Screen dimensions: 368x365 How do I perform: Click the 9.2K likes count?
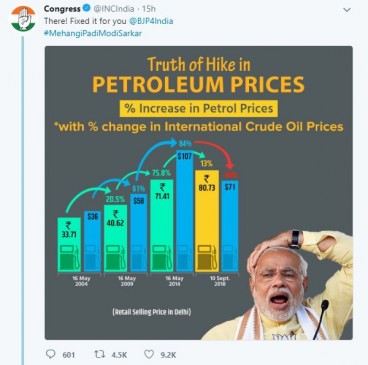pos(168,355)
